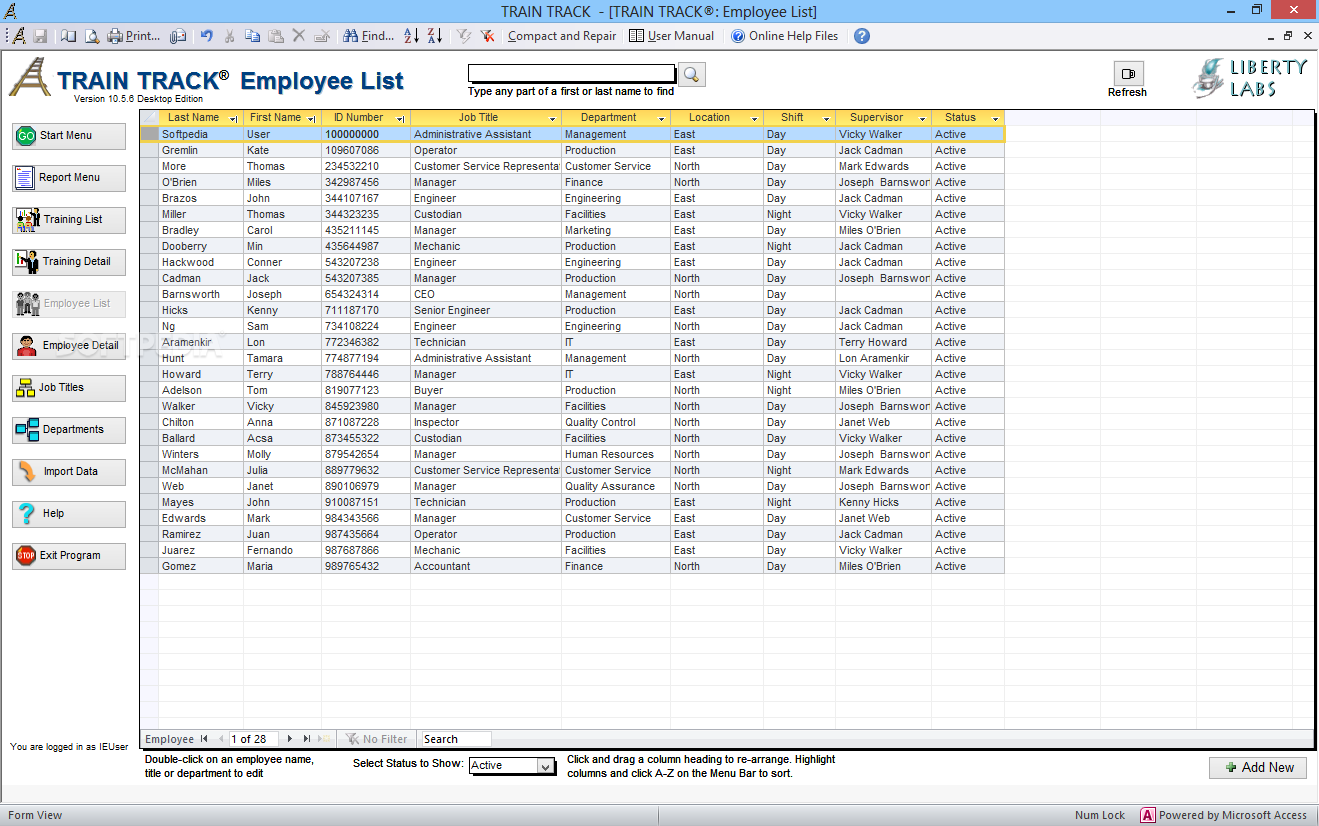The width and height of the screenshot is (1319, 826).
Task: Open the User Manual
Action: point(671,36)
